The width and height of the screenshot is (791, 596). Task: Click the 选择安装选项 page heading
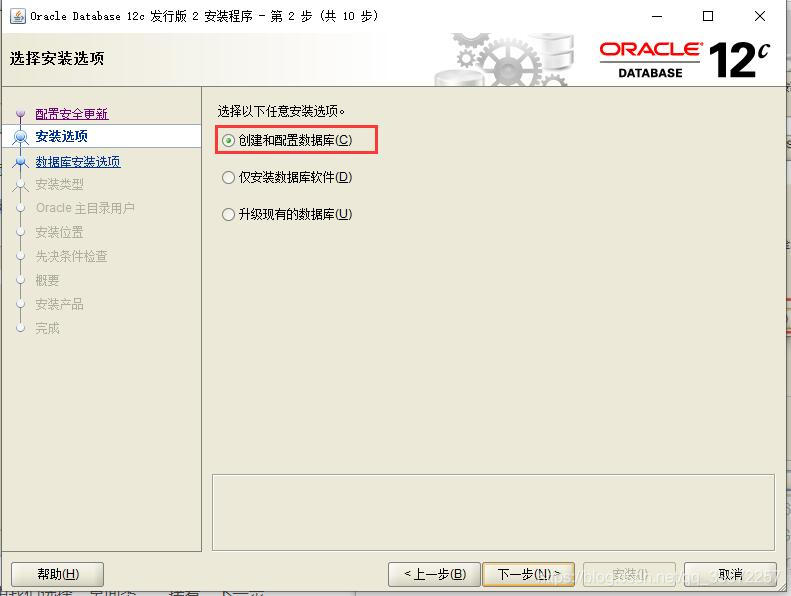57,59
